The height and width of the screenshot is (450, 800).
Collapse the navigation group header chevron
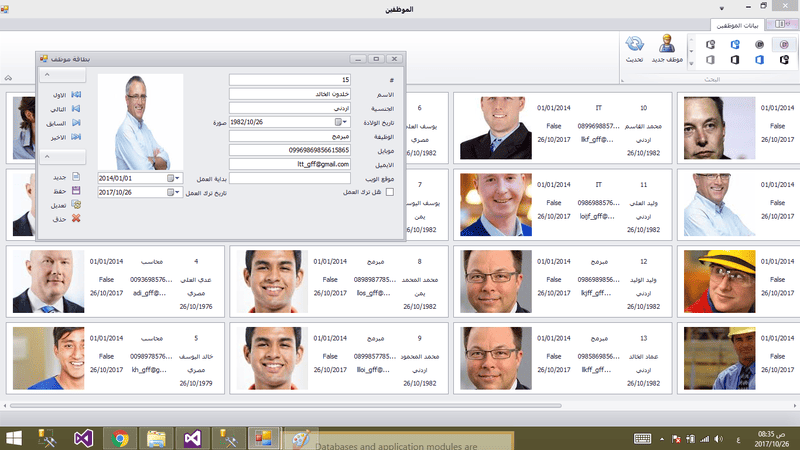coord(47,74)
